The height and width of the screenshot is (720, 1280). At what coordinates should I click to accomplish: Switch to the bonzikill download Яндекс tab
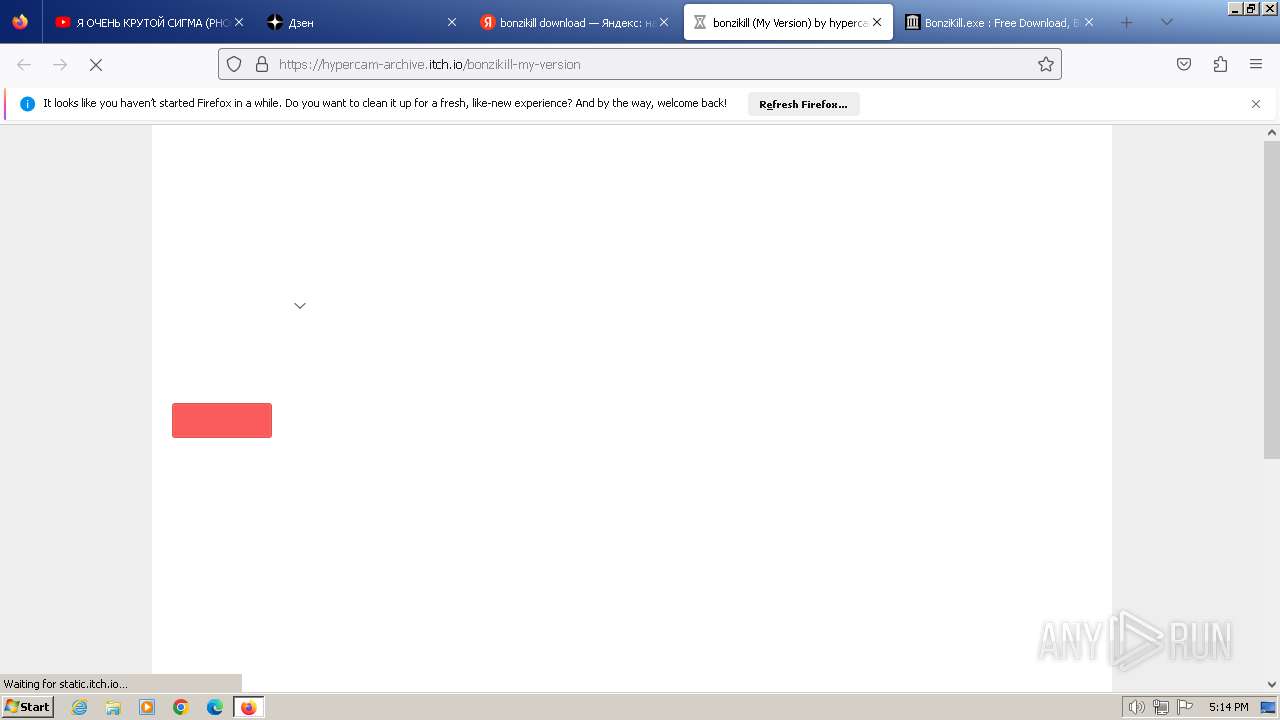[574, 22]
